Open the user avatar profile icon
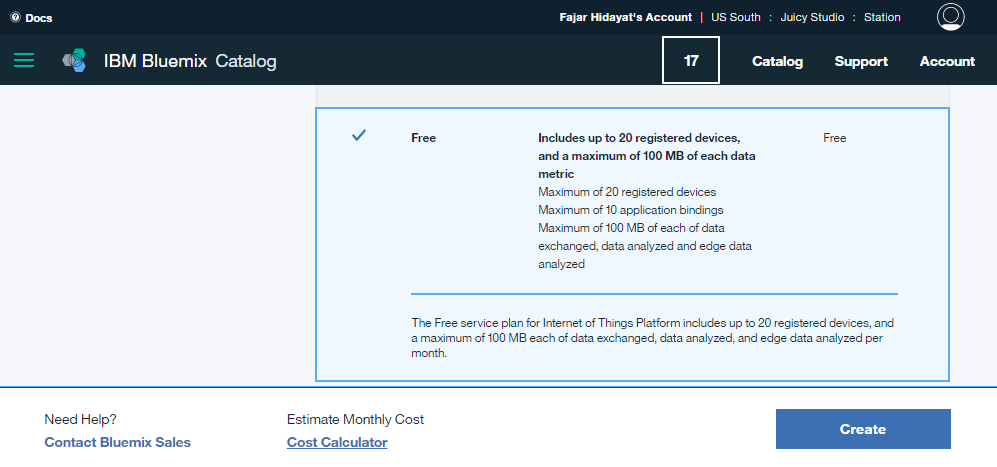 coord(951,17)
